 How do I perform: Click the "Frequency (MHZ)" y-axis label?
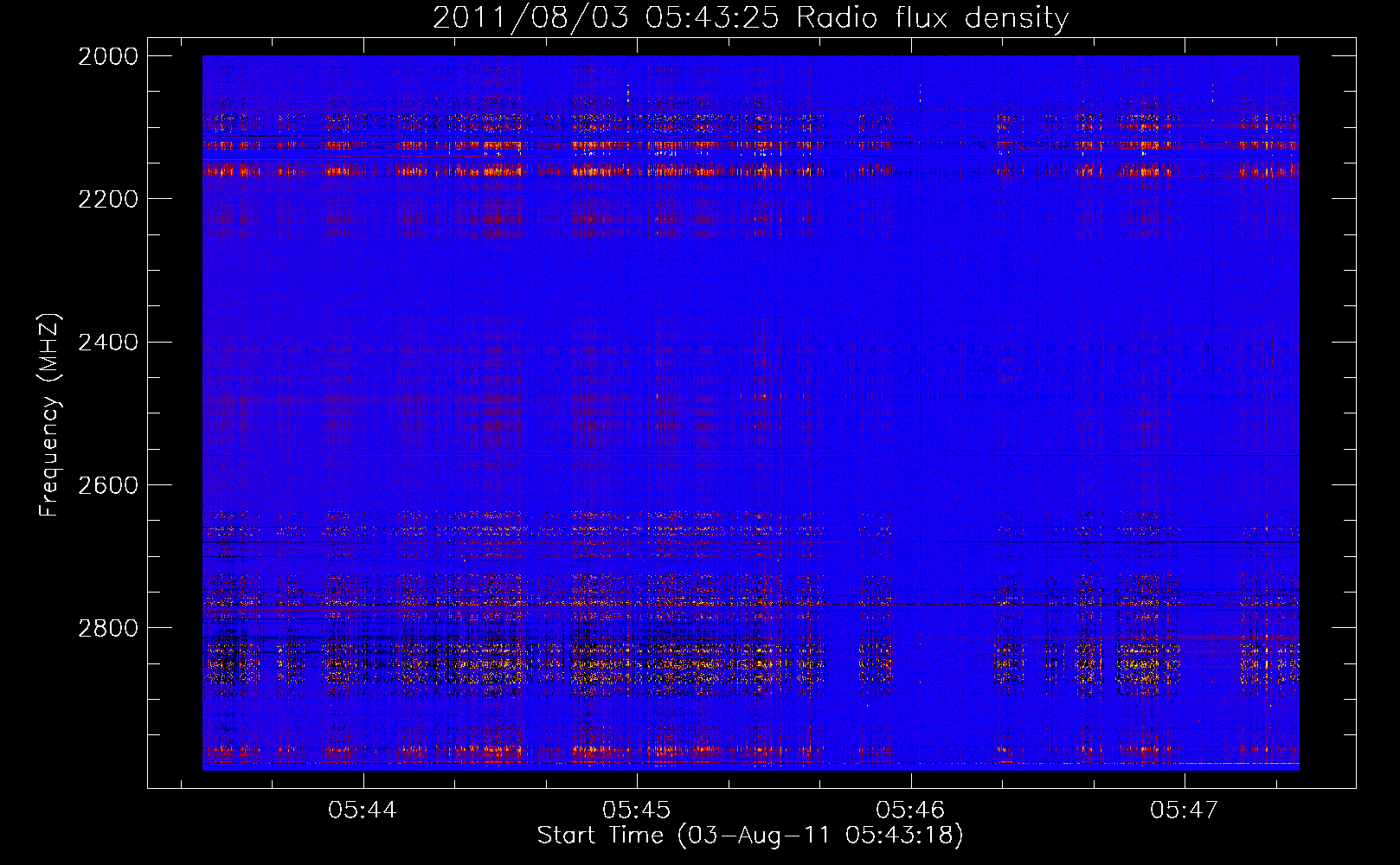50,415
